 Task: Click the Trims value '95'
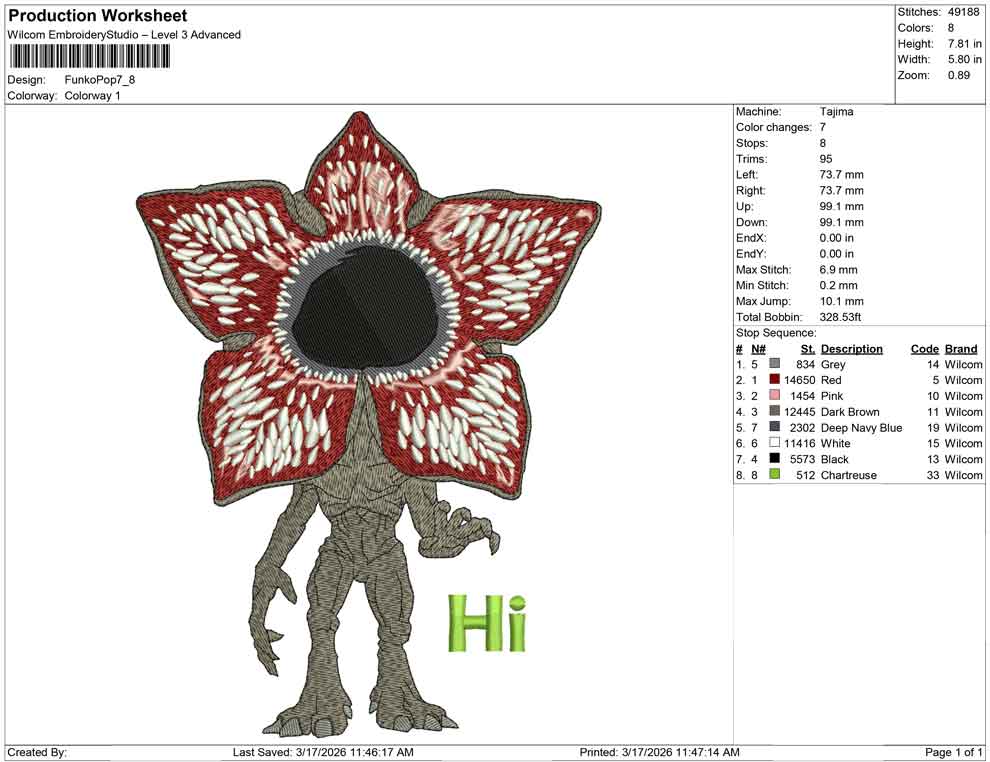[826, 159]
